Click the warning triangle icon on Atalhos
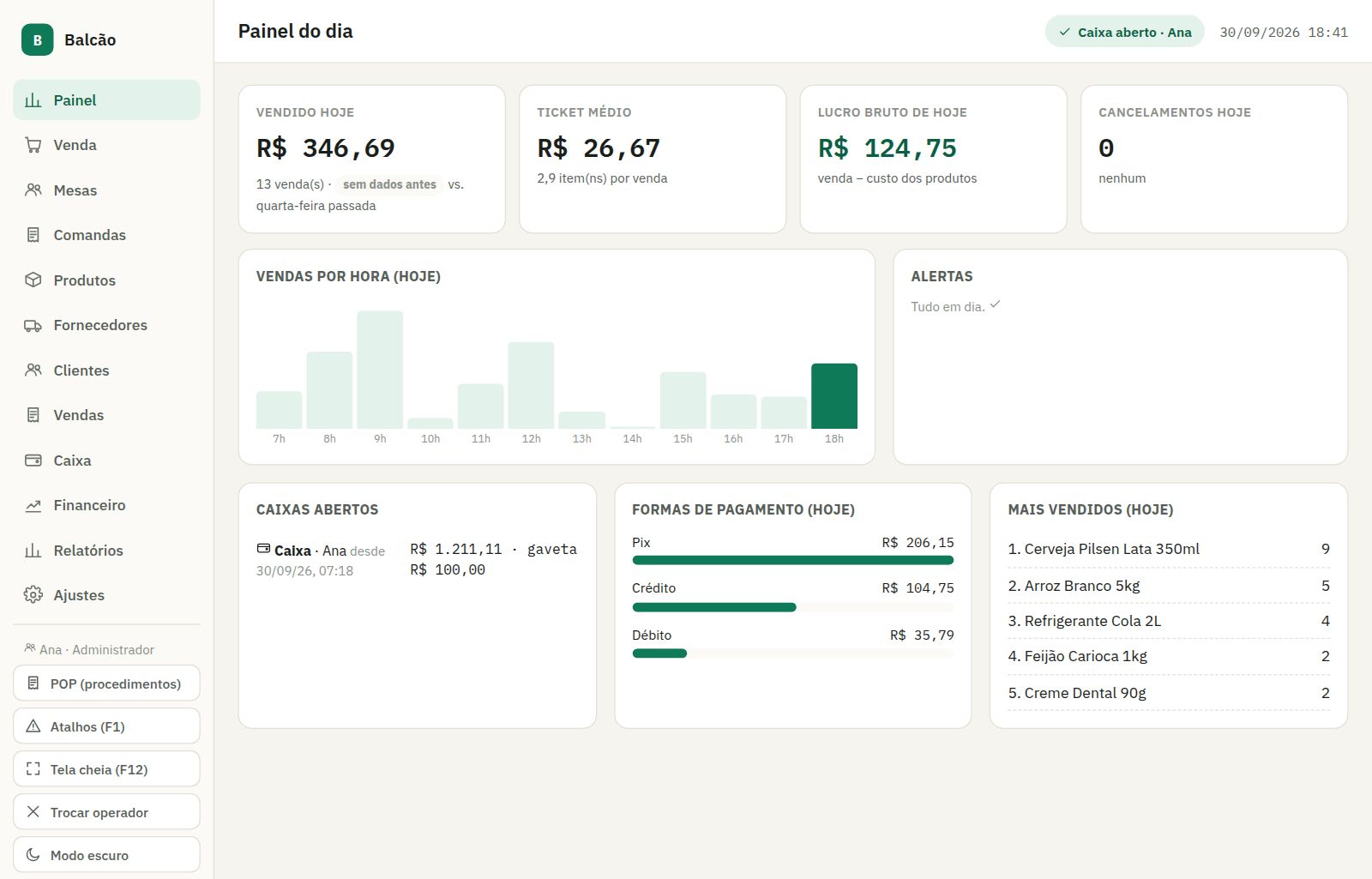 (33, 726)
